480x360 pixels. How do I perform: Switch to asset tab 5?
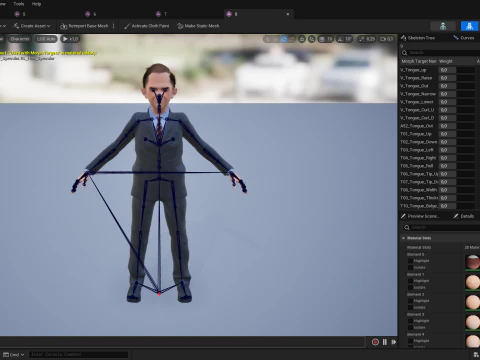point(20,14)
